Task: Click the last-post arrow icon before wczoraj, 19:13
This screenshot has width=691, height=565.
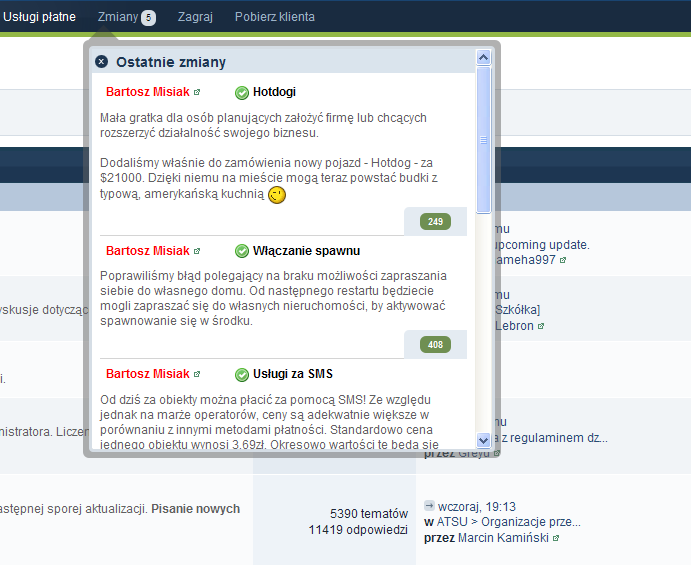Action: coord(429,506)
